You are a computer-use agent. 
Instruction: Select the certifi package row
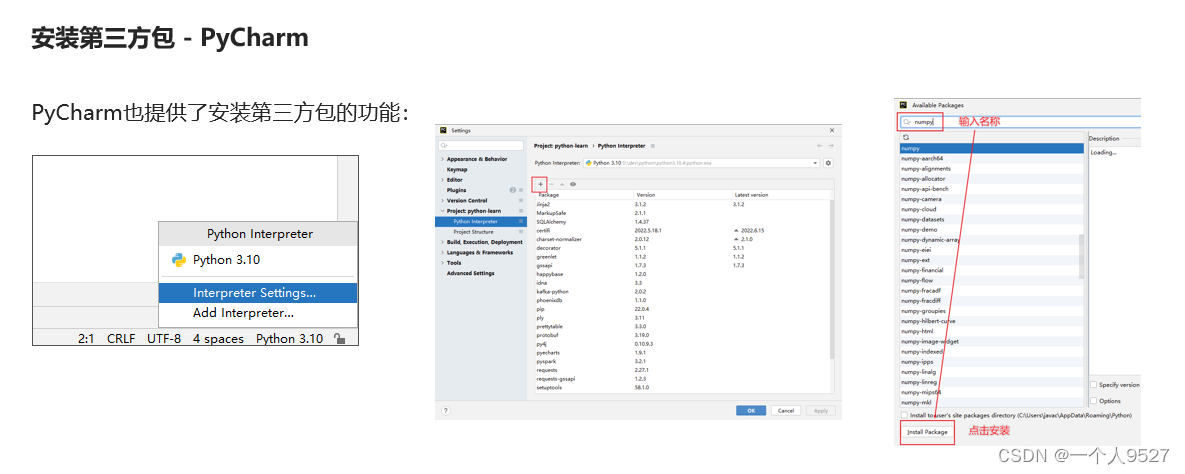682,230
